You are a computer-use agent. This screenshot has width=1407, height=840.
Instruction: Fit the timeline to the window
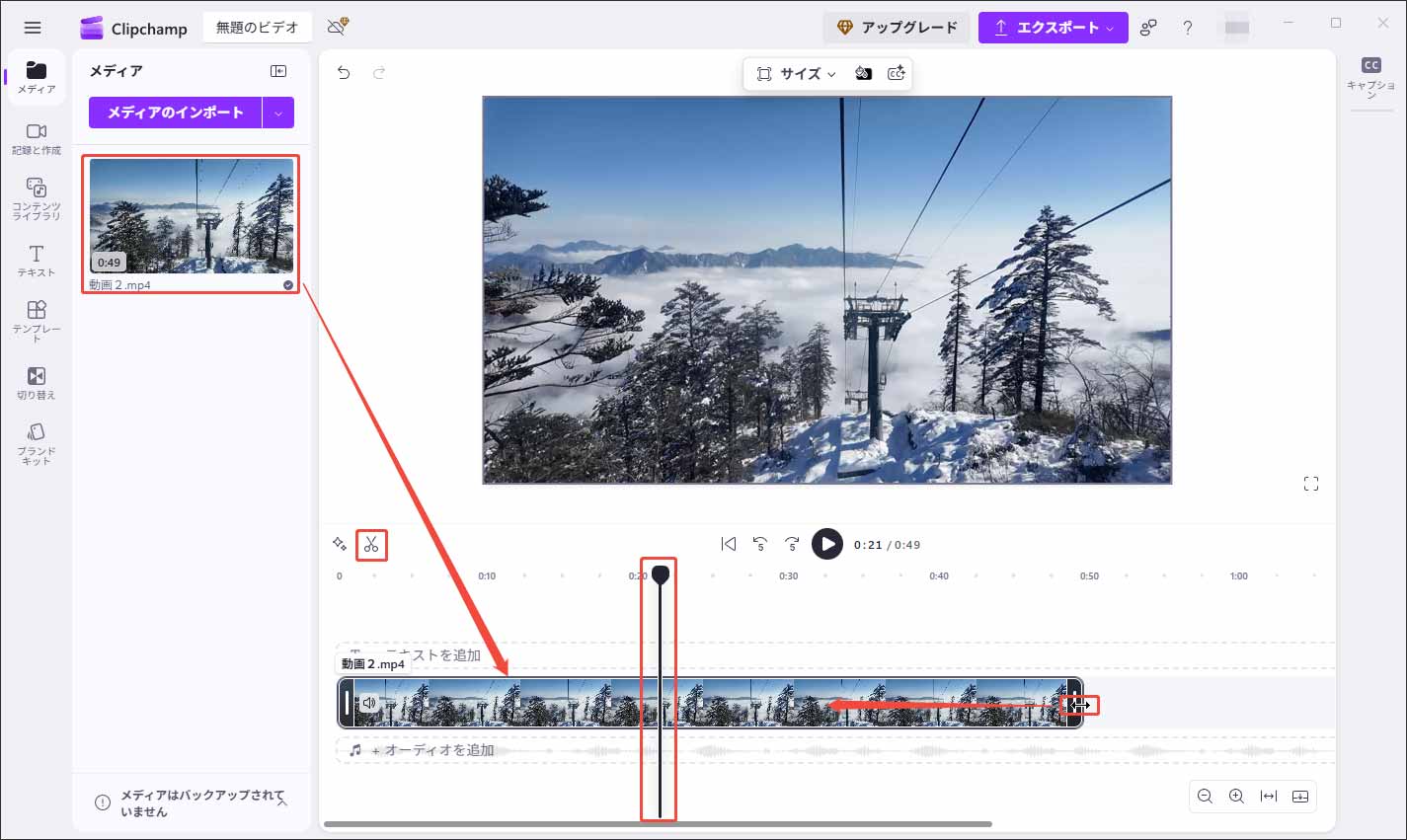point(1269,797)
